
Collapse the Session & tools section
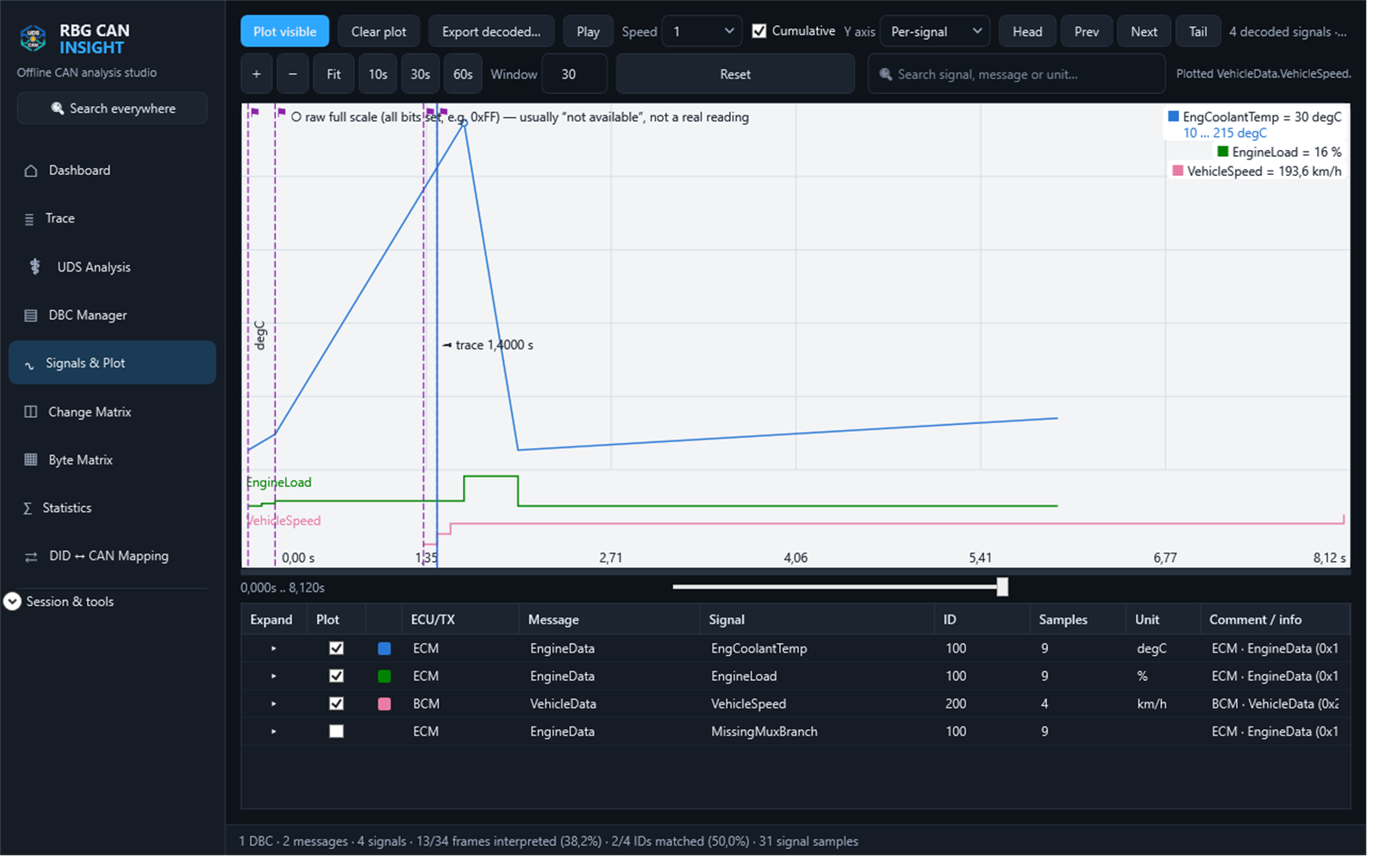tap(12, 602)
